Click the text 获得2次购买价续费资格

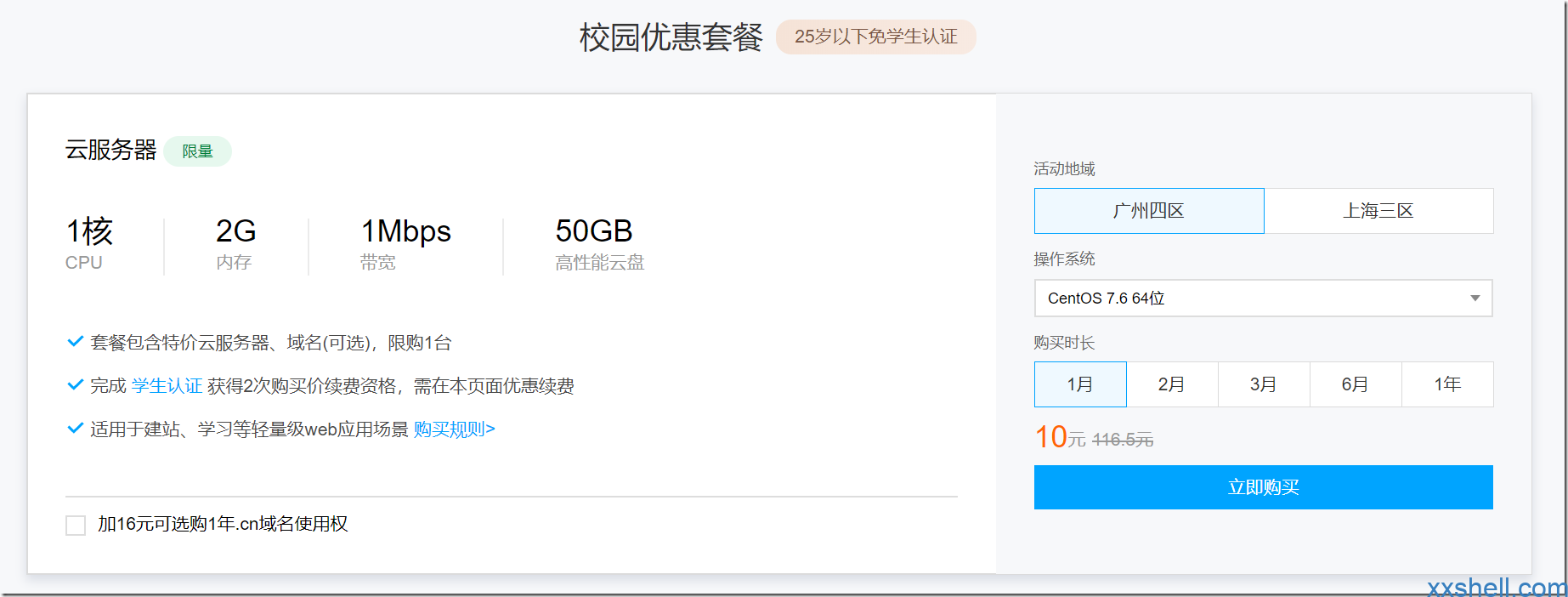(x=301, y=386)
